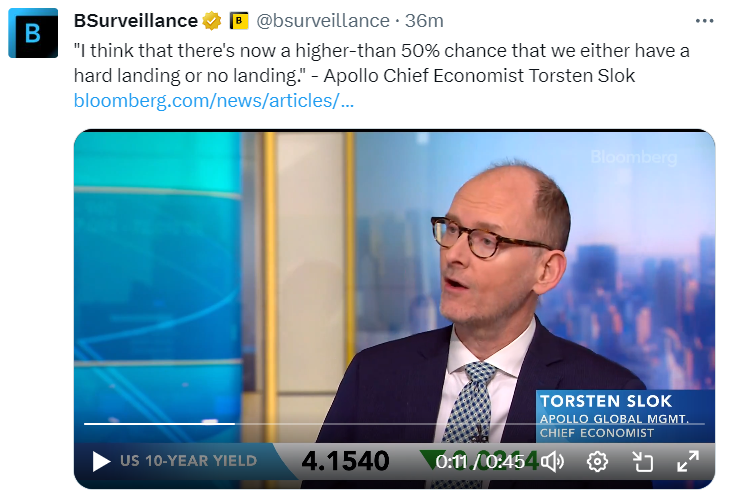Click the BSurveillance profile avatar

pyautogui.click(x=35, y=32)
